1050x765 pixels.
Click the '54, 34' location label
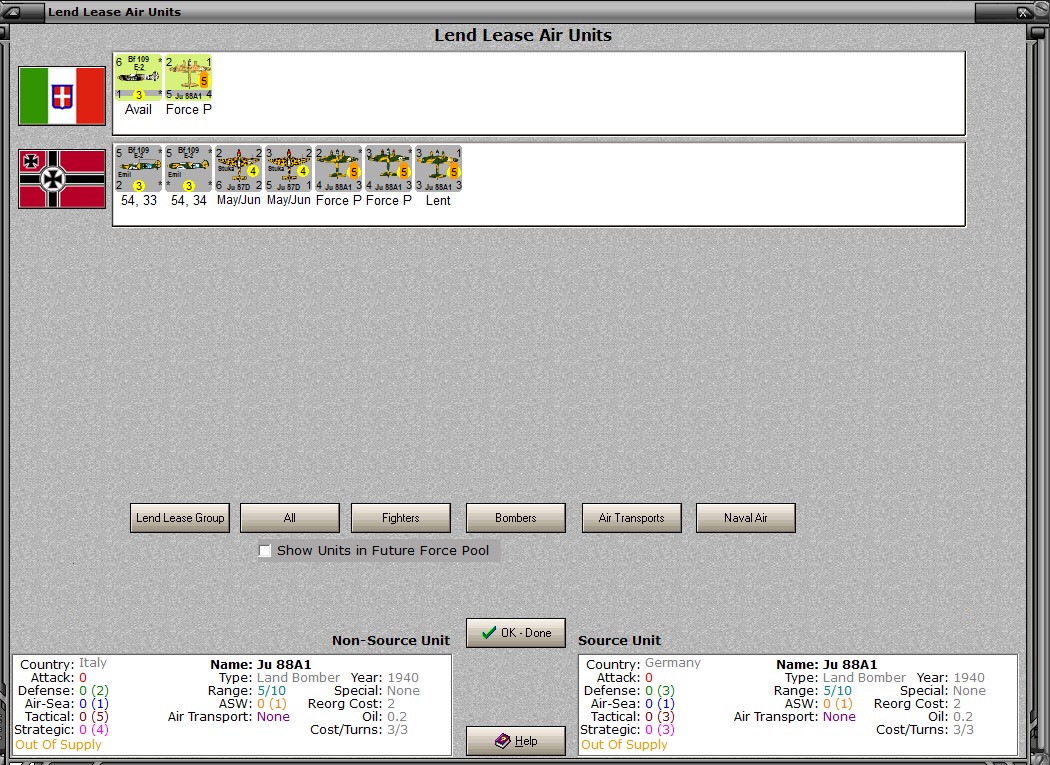point(188,200)
